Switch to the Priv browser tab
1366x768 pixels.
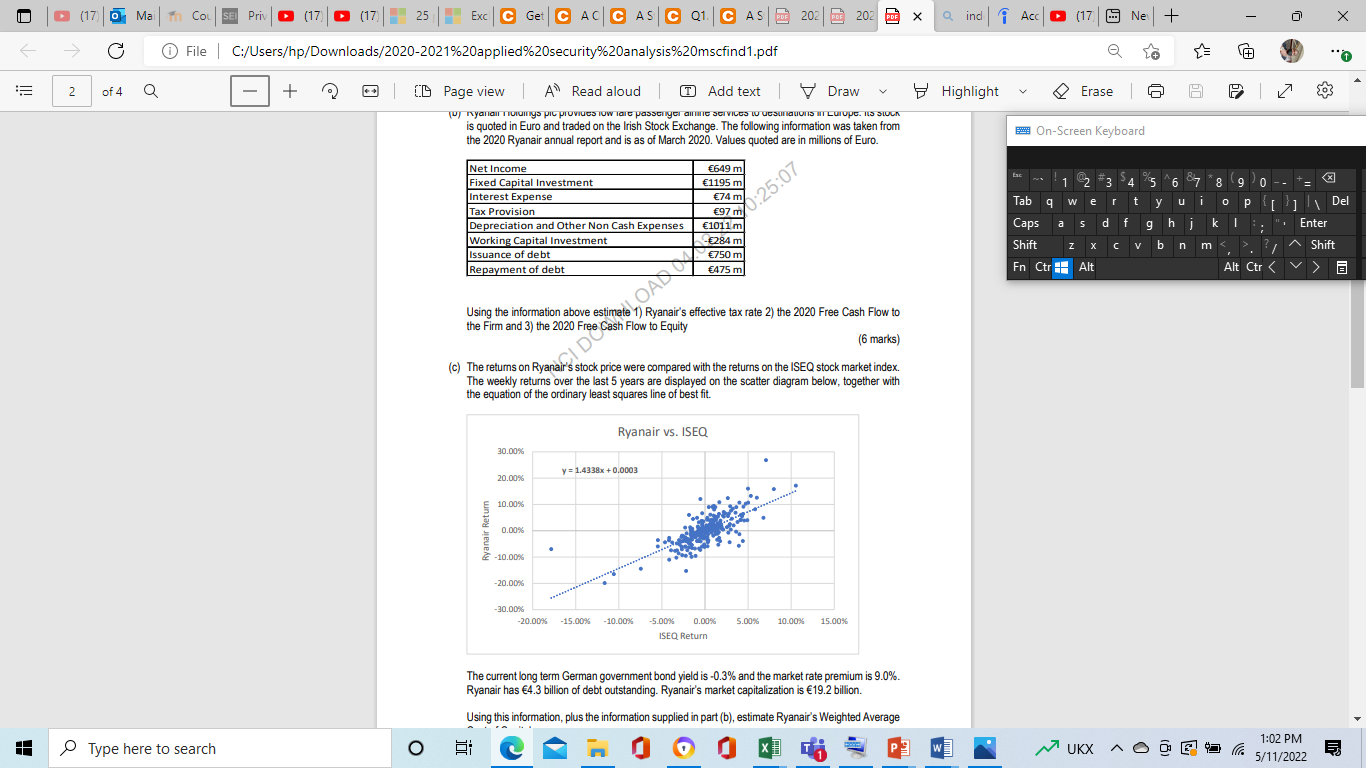246,17
